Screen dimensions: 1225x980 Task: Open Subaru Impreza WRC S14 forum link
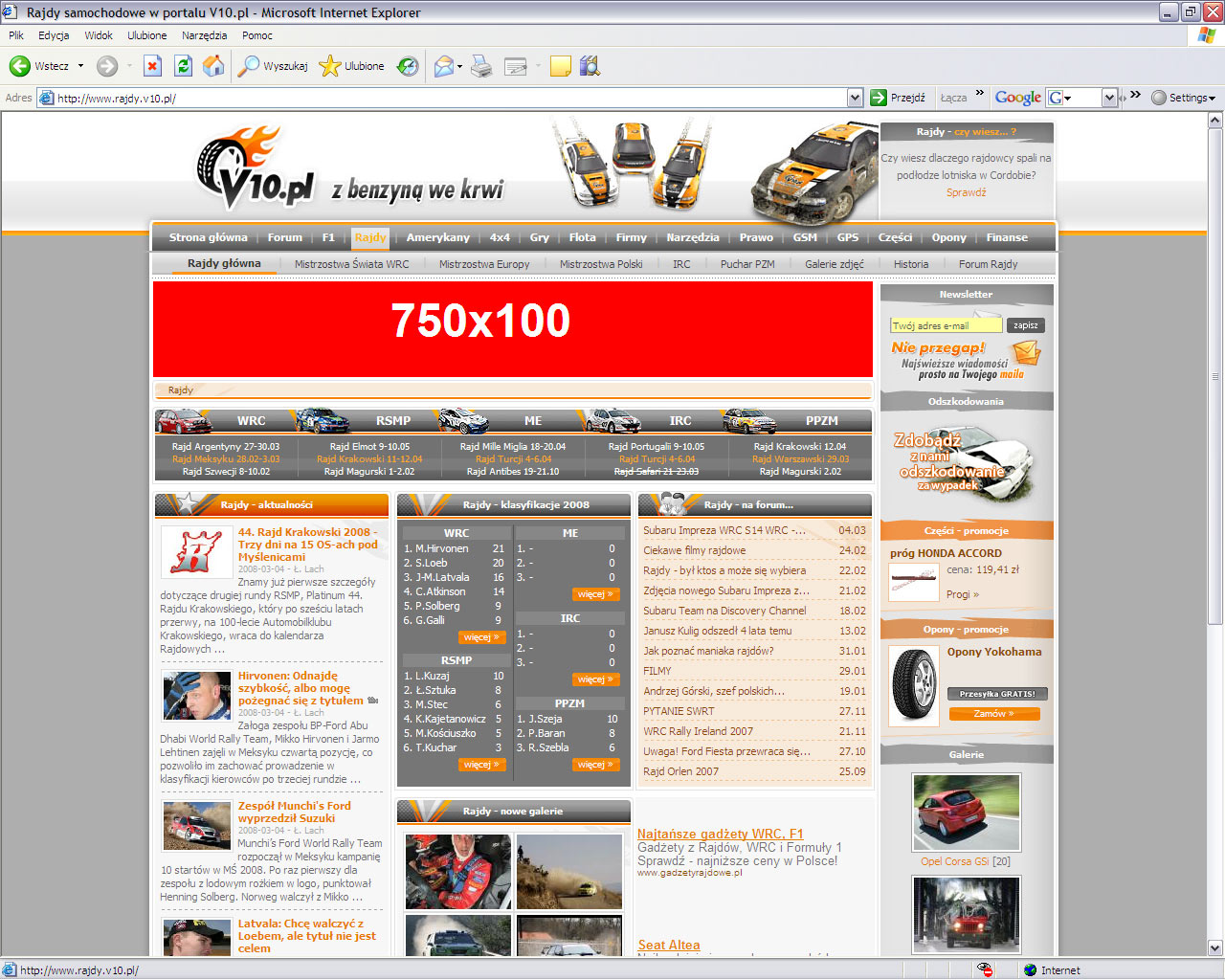[x=724, y=530]
